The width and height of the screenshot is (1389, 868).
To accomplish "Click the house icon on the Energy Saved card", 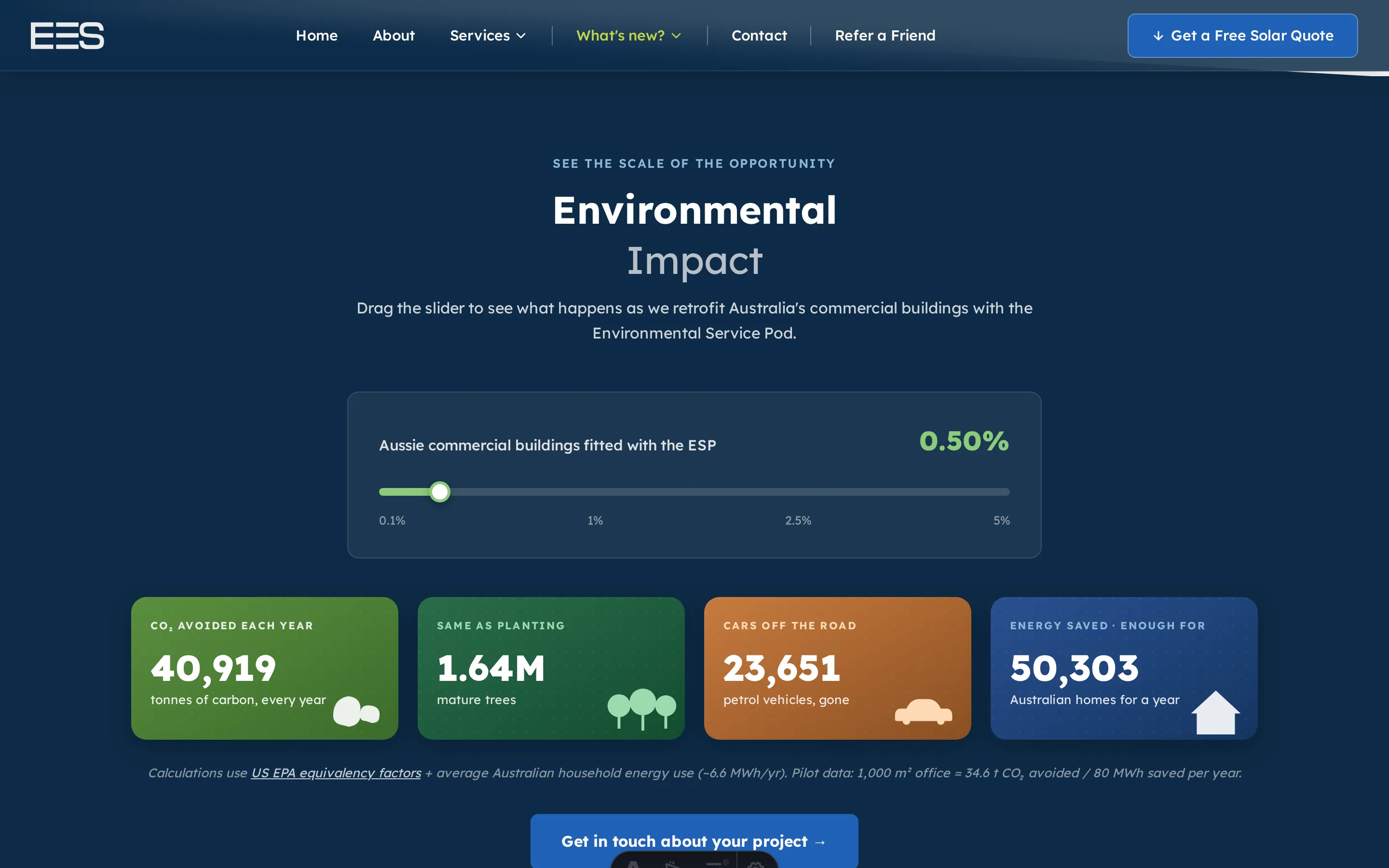I will coord(1216,712).
